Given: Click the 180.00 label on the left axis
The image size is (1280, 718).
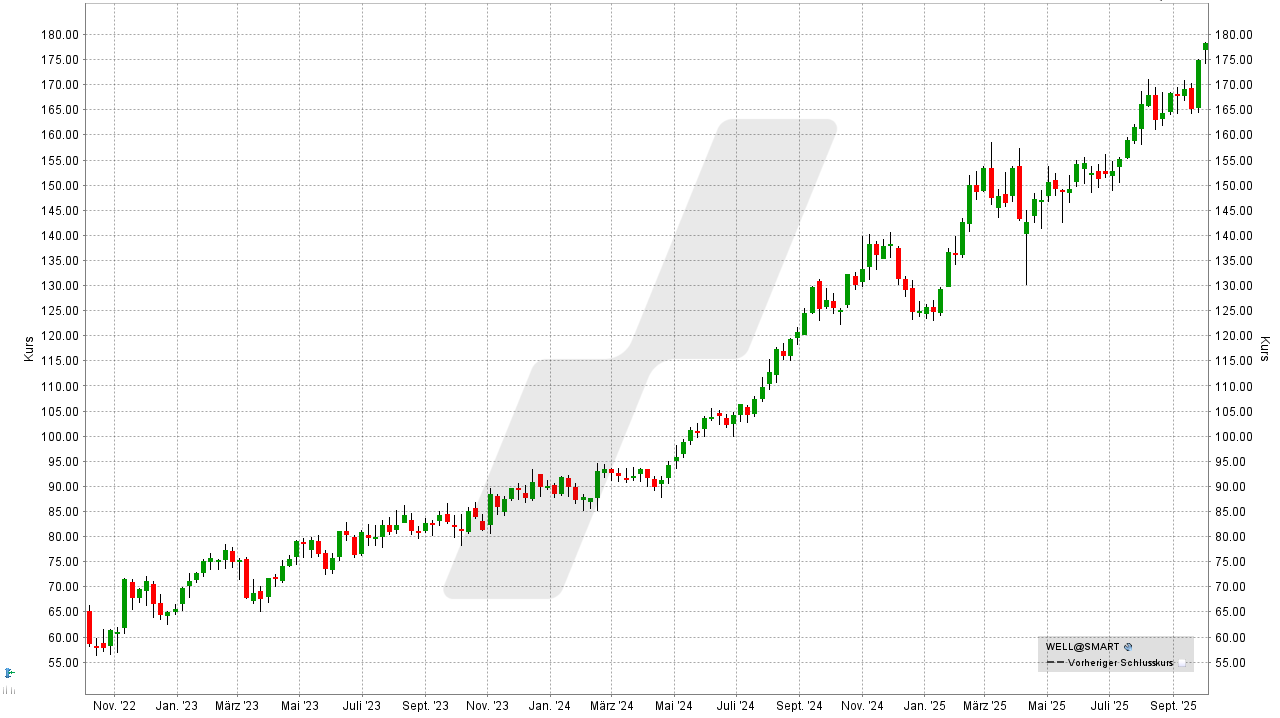Looking at the screenshot, I should coord(58,34).
